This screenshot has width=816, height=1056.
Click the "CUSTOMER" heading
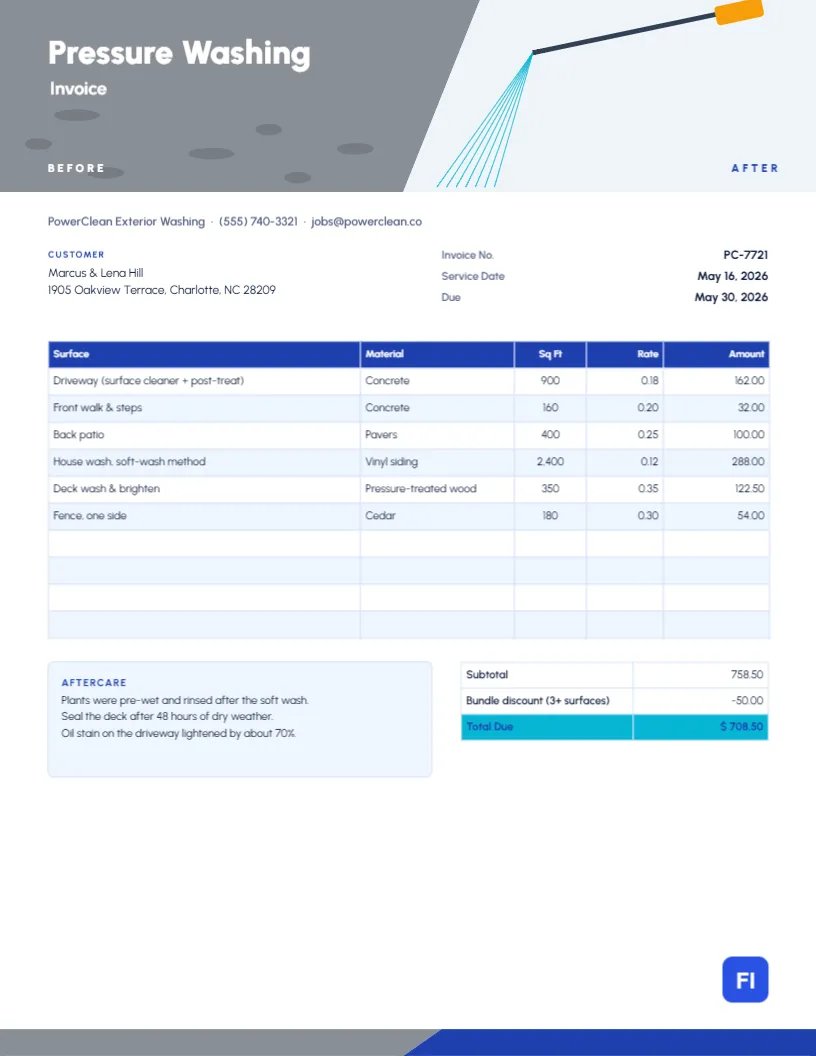coord(76,255)
